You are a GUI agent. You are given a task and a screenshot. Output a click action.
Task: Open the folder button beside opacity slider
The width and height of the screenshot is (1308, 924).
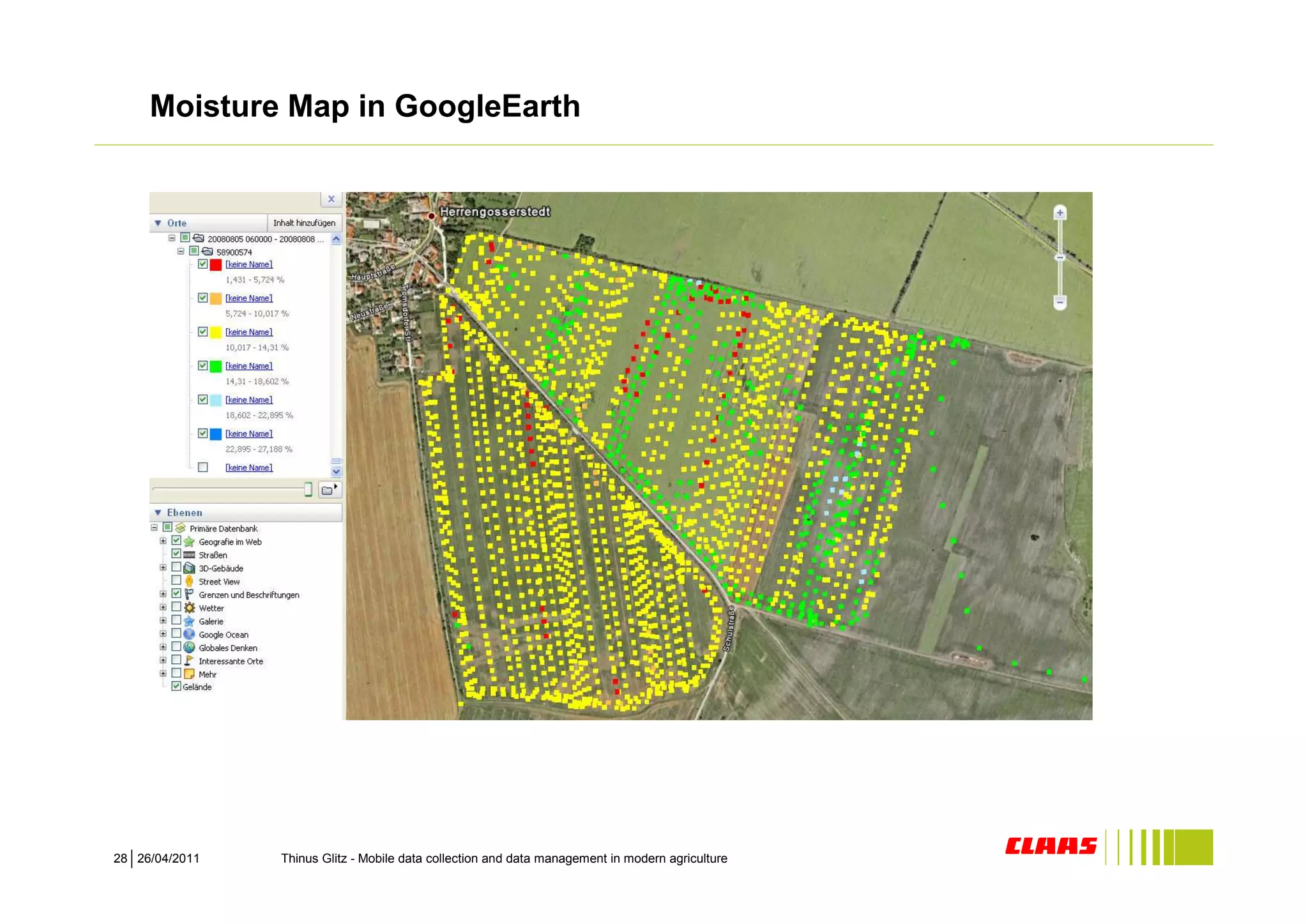point(330,490)
